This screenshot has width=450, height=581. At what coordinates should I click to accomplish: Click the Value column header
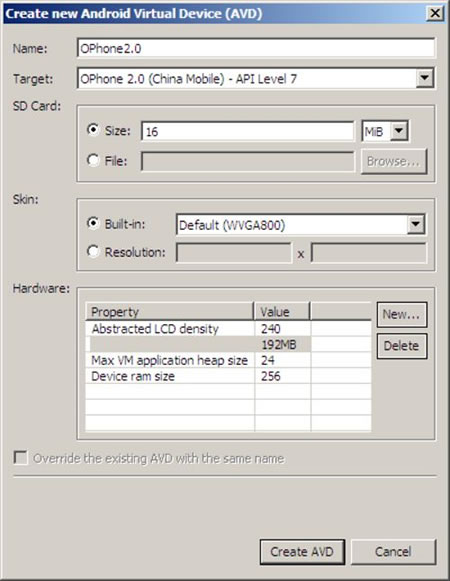(x=282, y=312)
